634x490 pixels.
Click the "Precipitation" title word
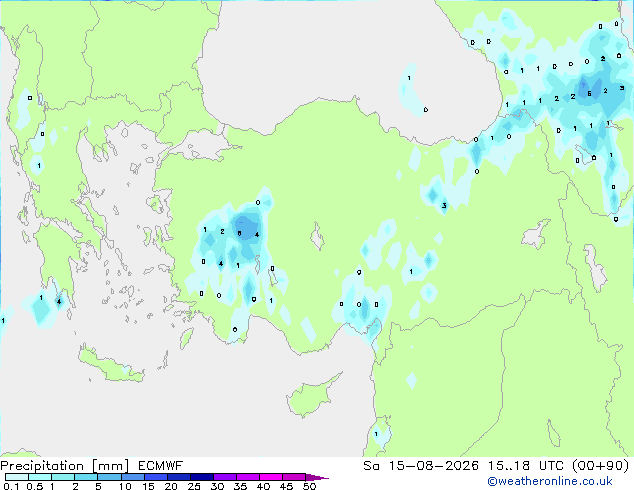42,466
